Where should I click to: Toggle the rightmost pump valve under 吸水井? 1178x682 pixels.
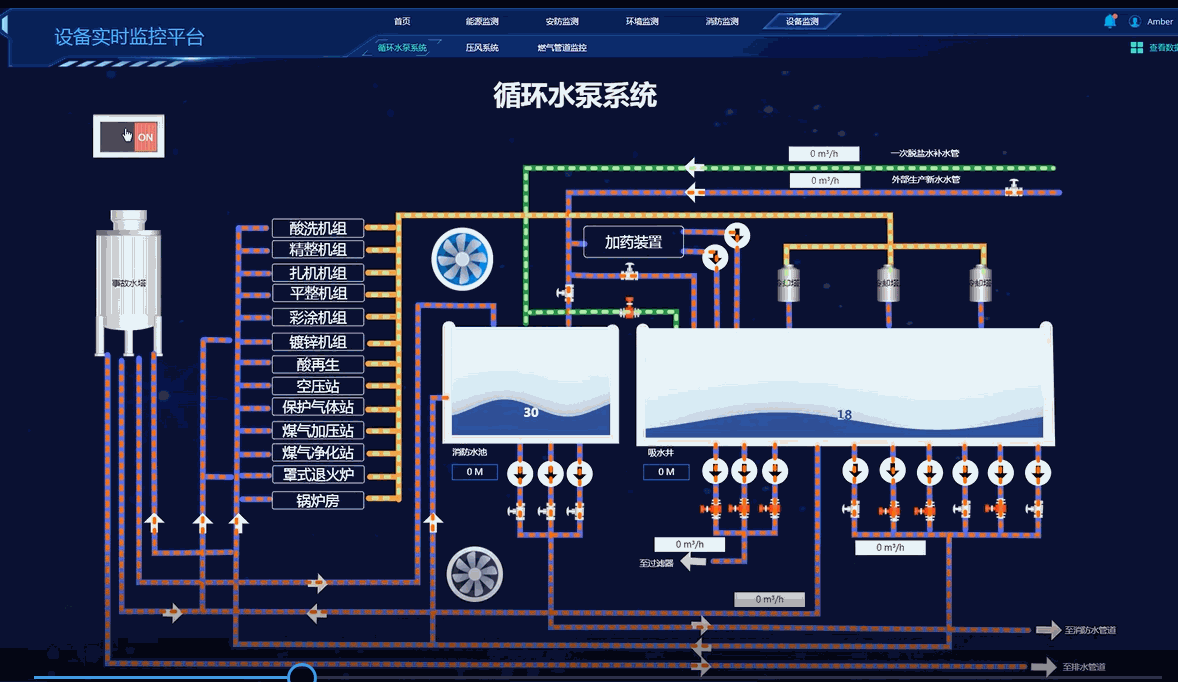tap(1040, 510)
